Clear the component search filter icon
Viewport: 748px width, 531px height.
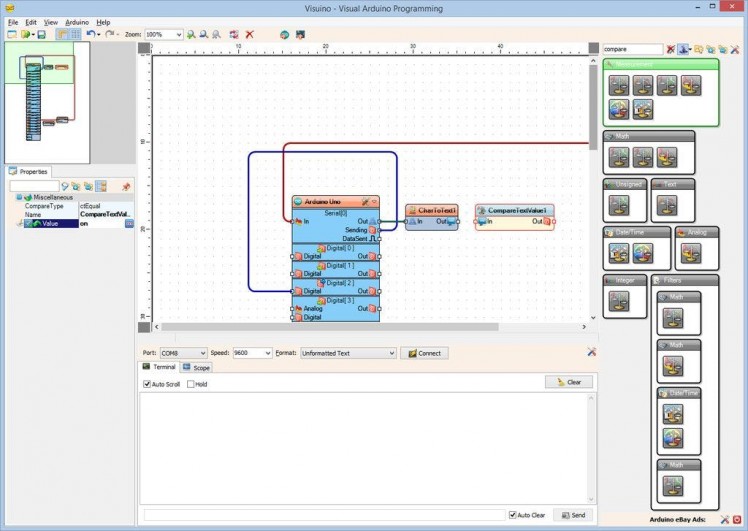point(671,48)
